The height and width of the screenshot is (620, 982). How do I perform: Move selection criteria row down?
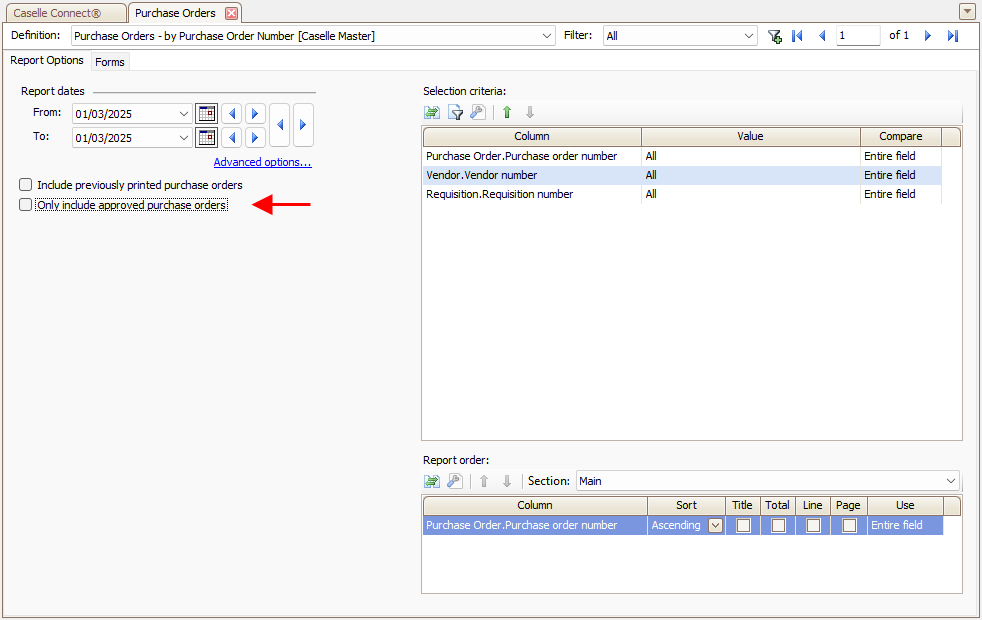coord(530,113)
